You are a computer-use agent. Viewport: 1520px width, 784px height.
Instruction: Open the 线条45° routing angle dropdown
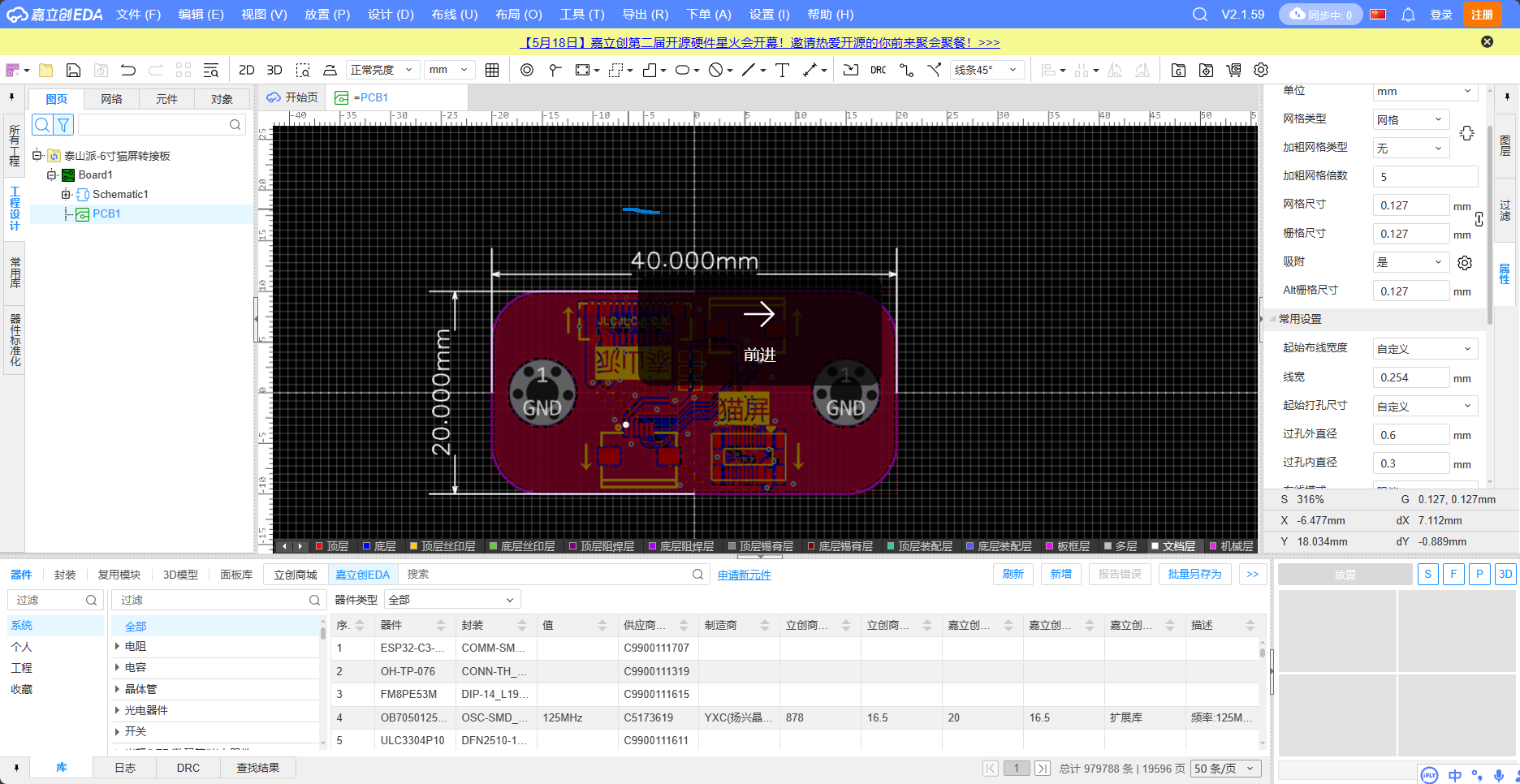(x=986, y=71)
